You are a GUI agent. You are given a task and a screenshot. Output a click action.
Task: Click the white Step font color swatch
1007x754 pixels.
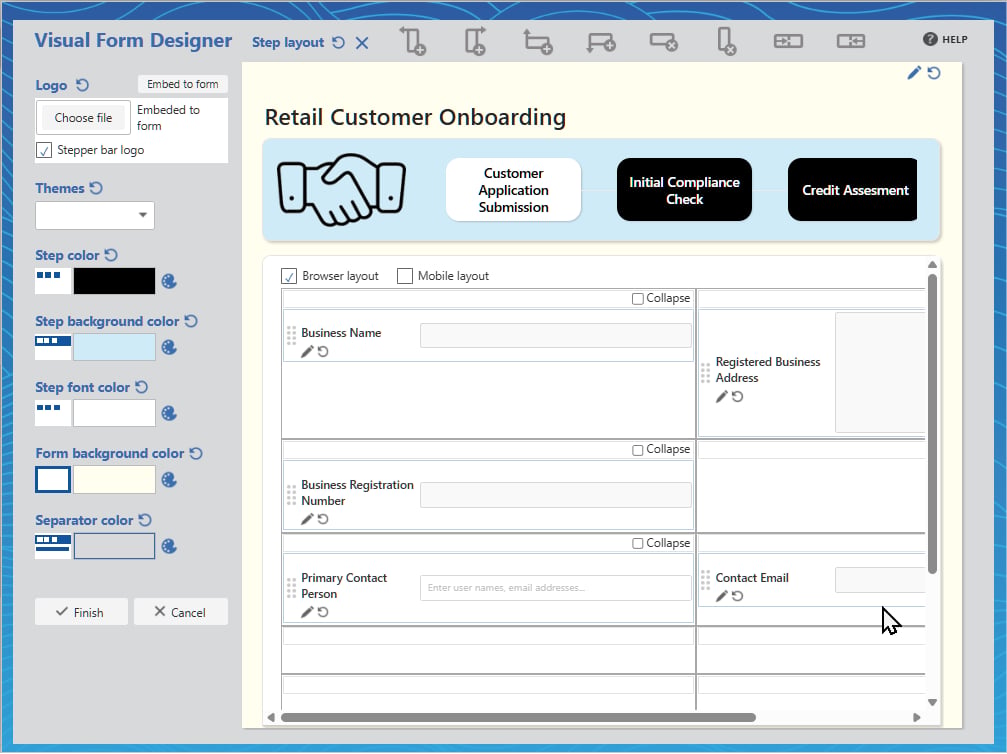[114, 414]
